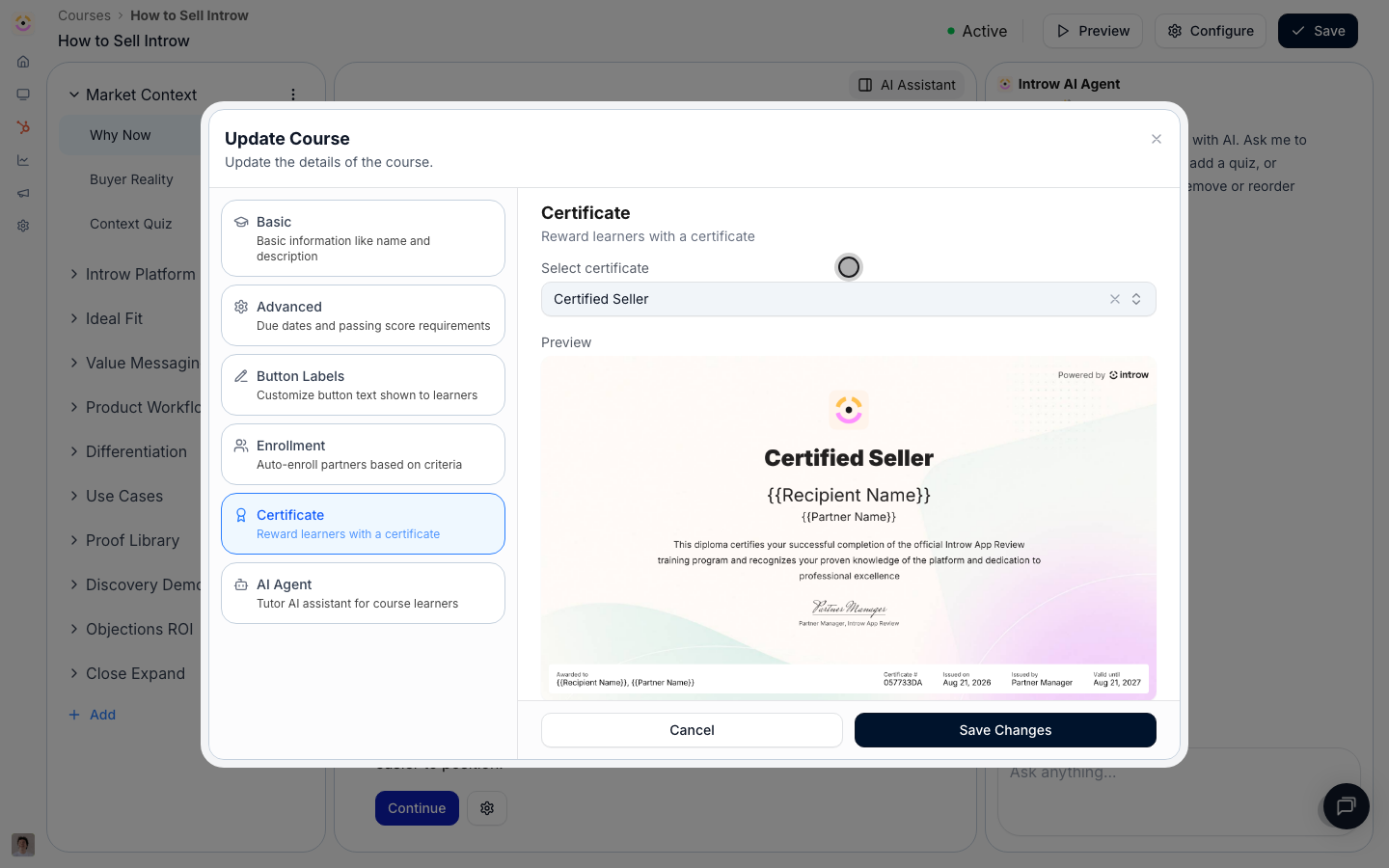Open the settings gear icon in left sidebar
This screenshot has width=1389, height=868.
(23, 226)
